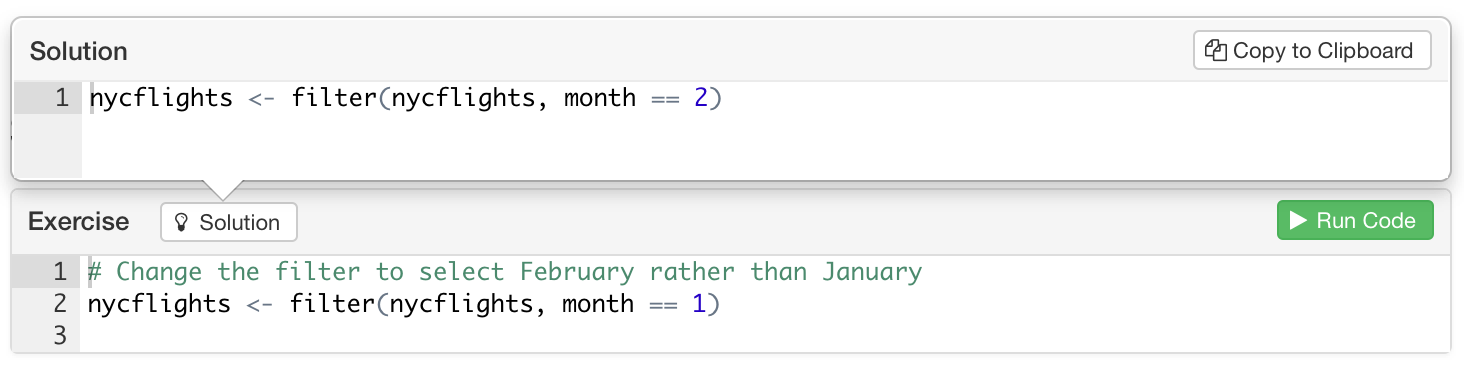Click the Run Code button
Screen dimensions: 1464x366
click(x=1354, y=220)
